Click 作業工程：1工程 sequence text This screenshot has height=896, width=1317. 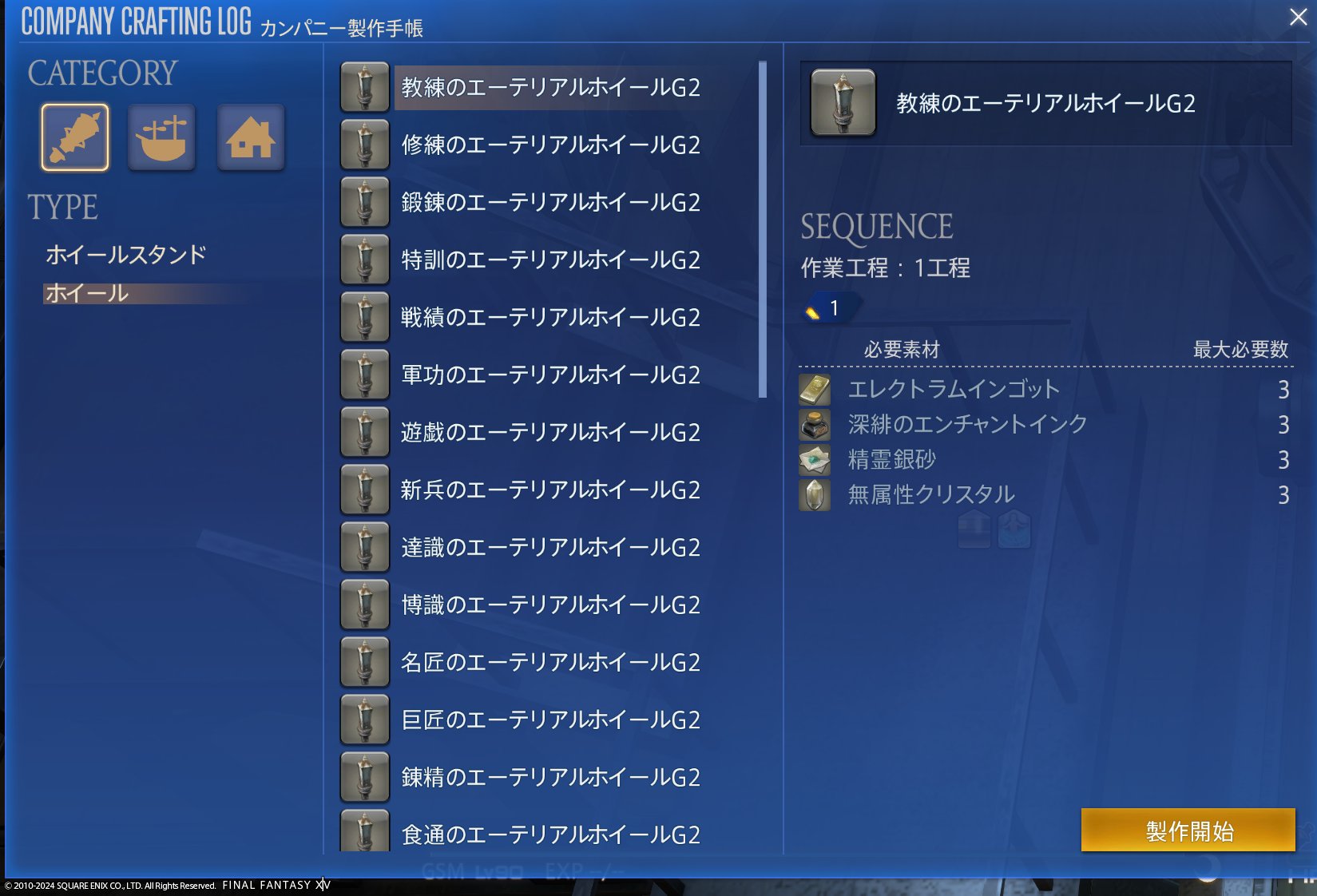tap(886, 268)
